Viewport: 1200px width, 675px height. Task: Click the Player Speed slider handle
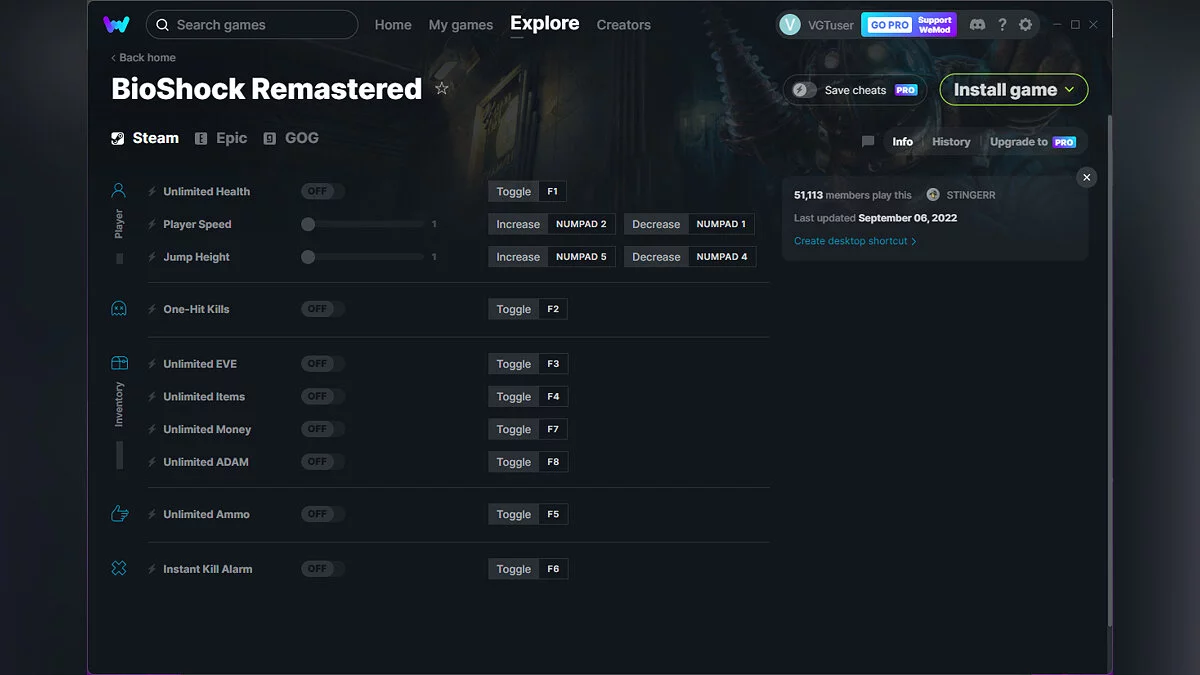point(308,224)
